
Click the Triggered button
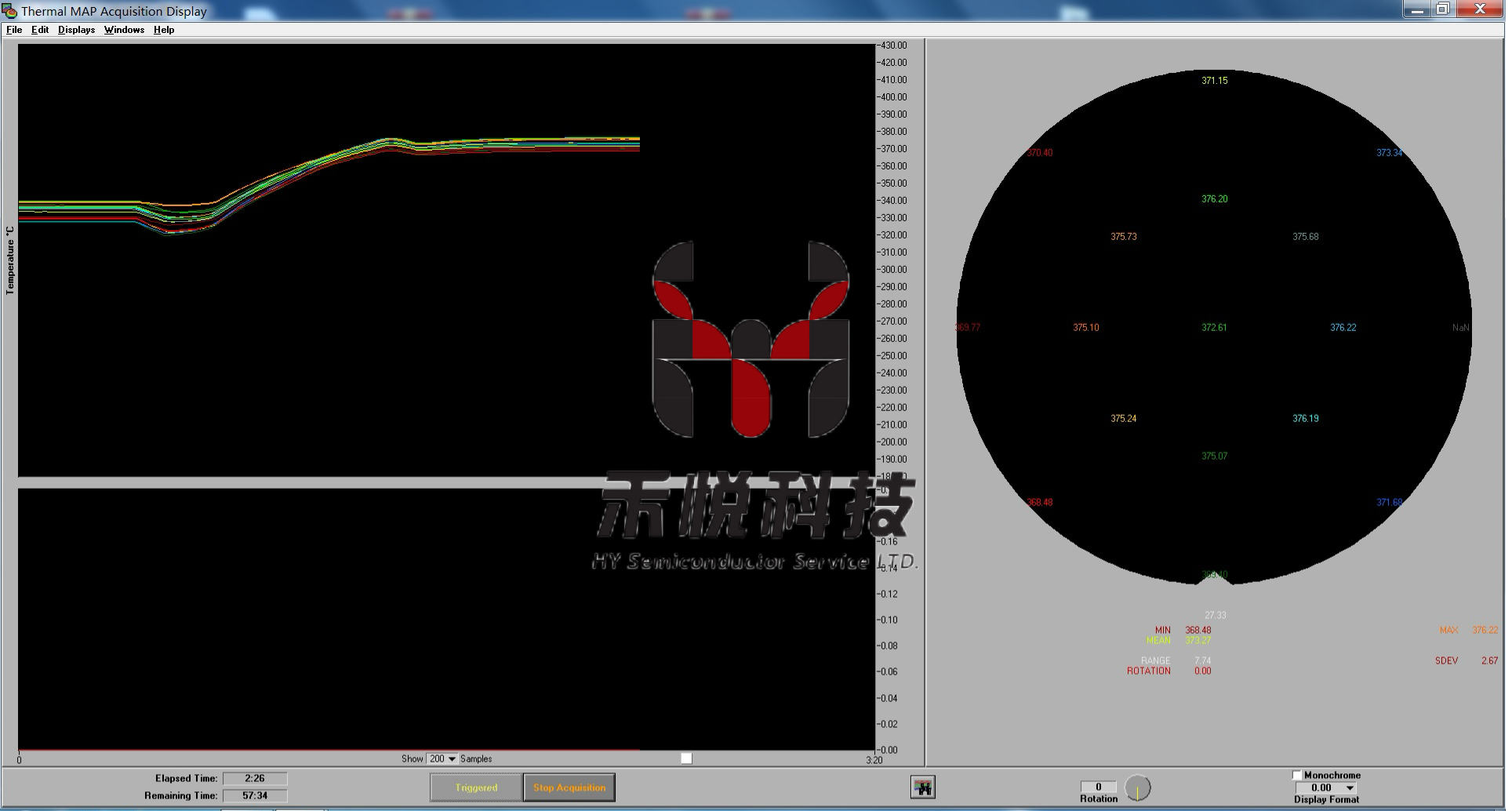476,787
